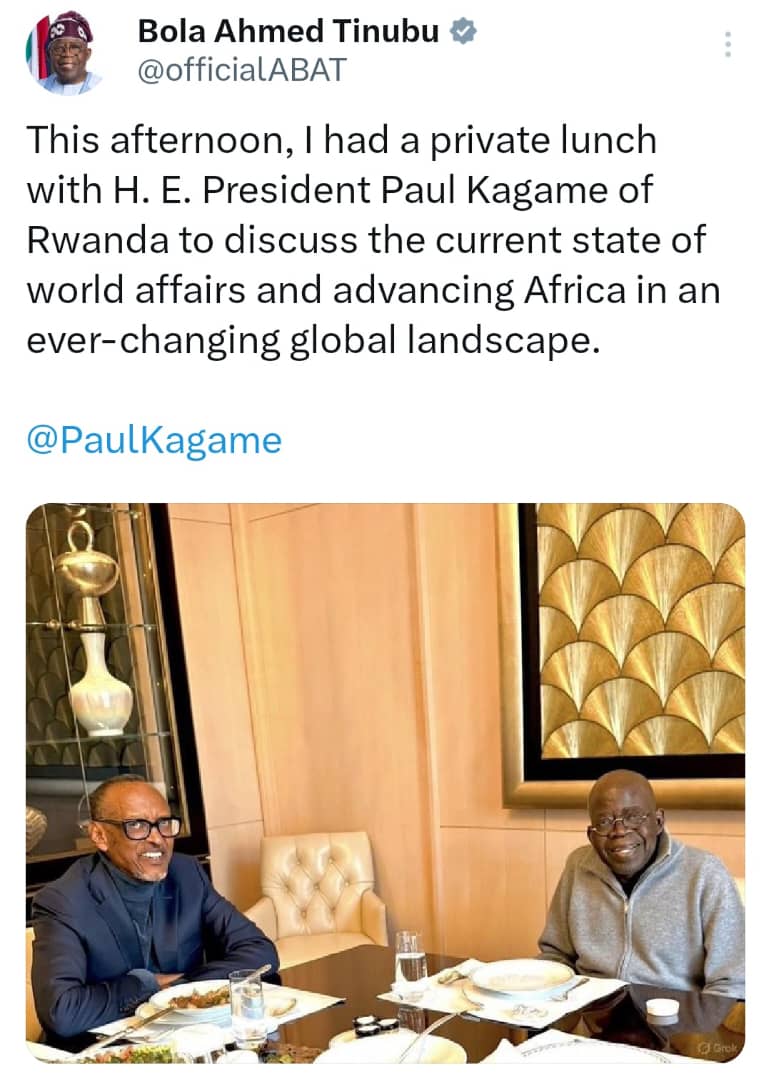Click the silver urn on the cabinet shelf
The image size is (771, 1080).
(88, 568)
